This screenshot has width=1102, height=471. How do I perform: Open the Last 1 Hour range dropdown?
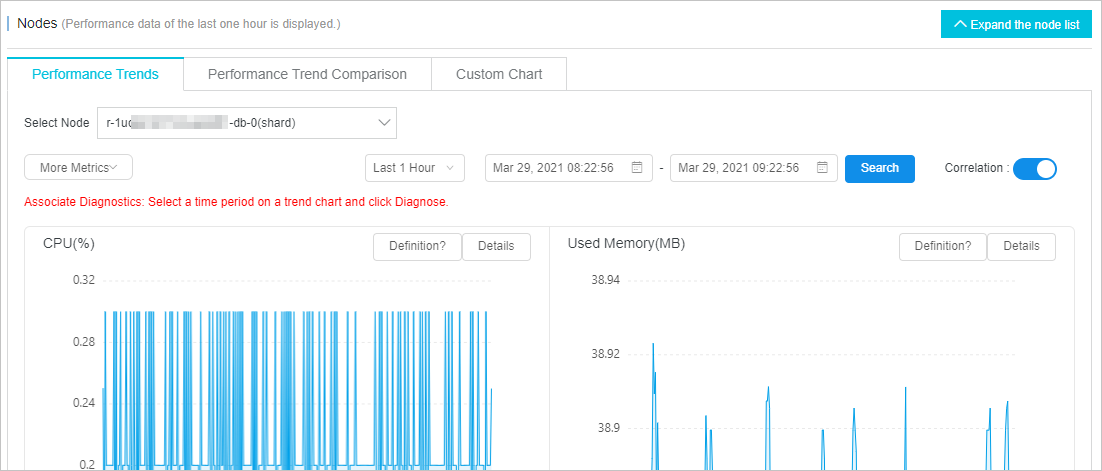pos(415,168)
